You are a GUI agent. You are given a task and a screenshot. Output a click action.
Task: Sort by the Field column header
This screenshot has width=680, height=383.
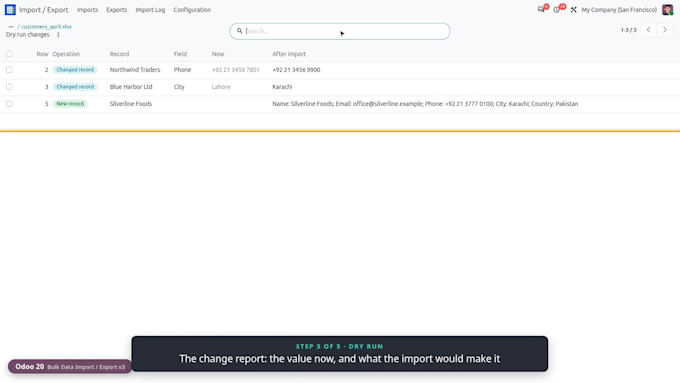click(x=180, y=54)
